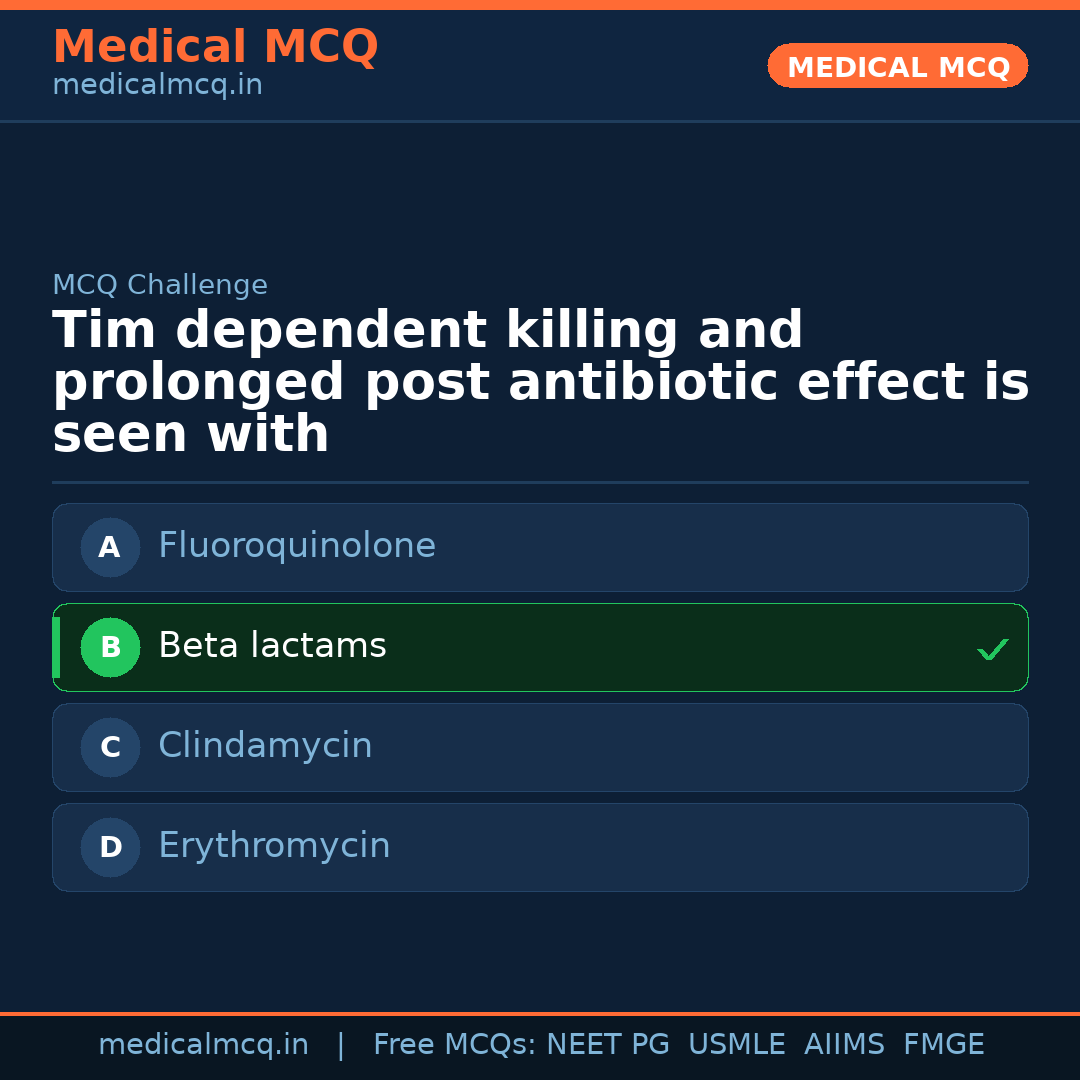1080x1080 pixels.
Task: Click the orange Medical MCQ title
Action: [x=215, y=47]
